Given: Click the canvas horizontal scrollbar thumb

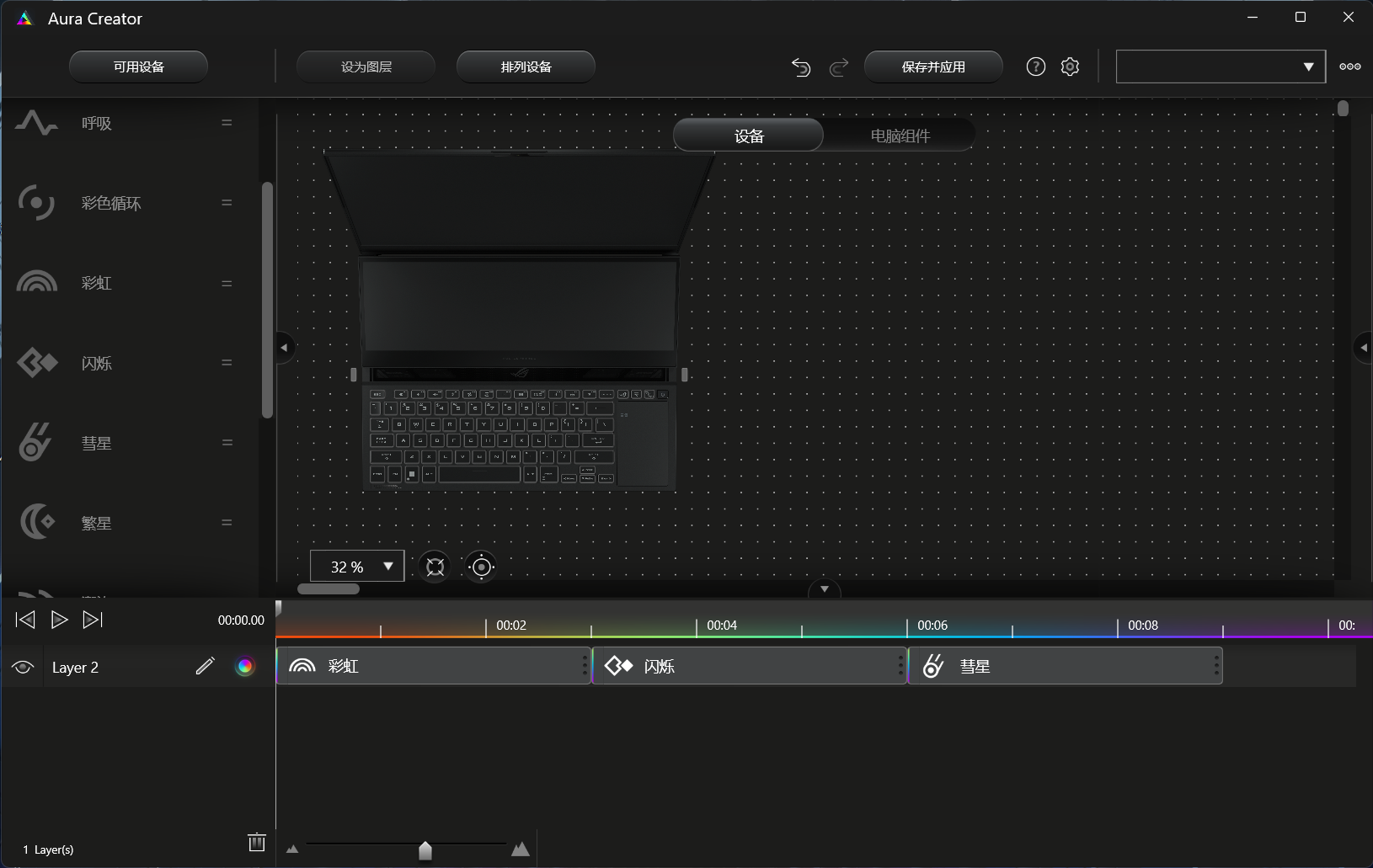Looking at the screenshot, I should 329,588.
